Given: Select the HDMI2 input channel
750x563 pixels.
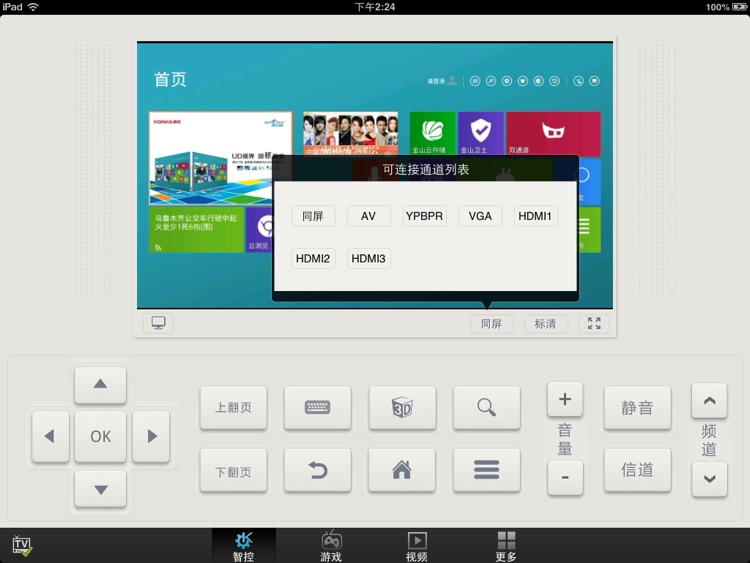Looking at the screenshot, I should pos(313,258).
